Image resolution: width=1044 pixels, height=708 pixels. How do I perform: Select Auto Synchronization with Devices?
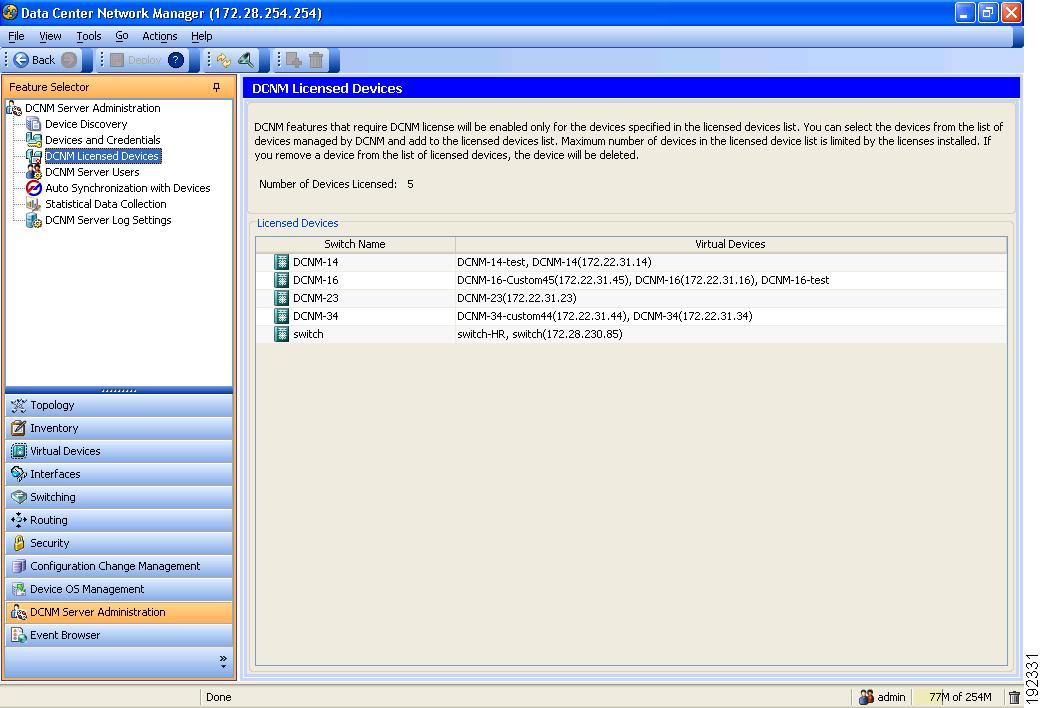(127, 188)
